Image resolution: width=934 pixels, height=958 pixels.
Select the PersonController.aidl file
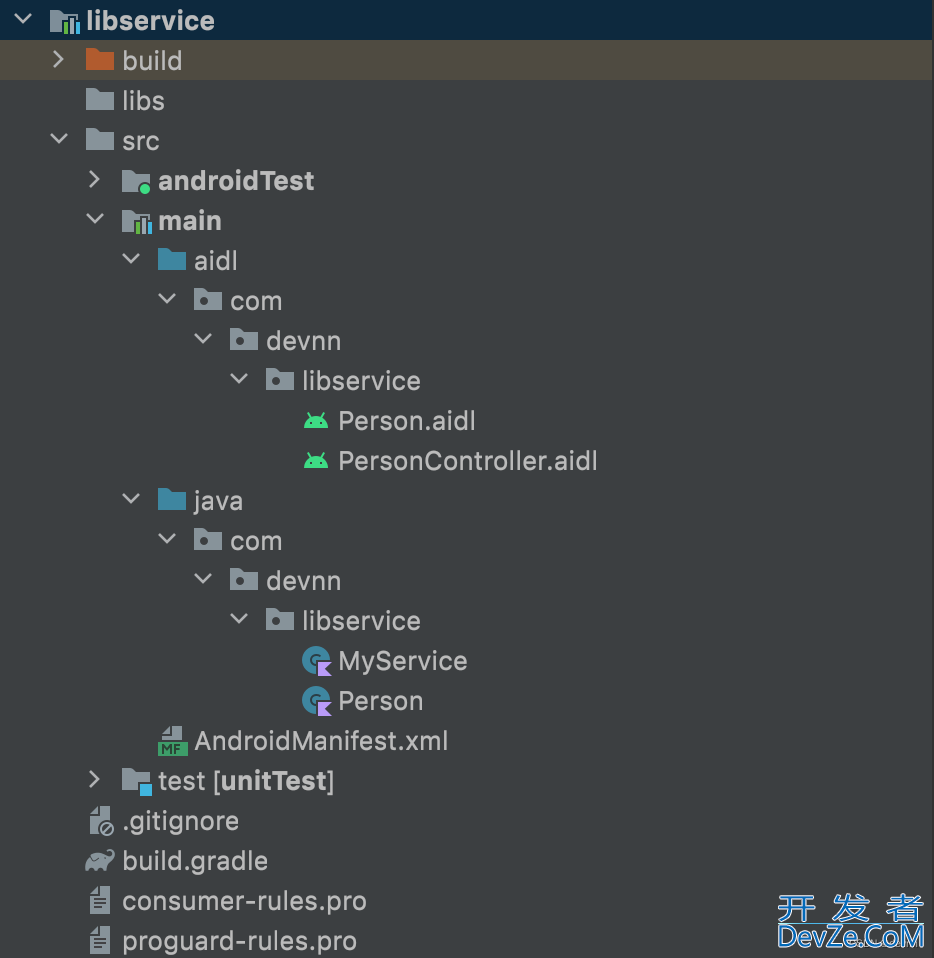[x=467, y=461]
